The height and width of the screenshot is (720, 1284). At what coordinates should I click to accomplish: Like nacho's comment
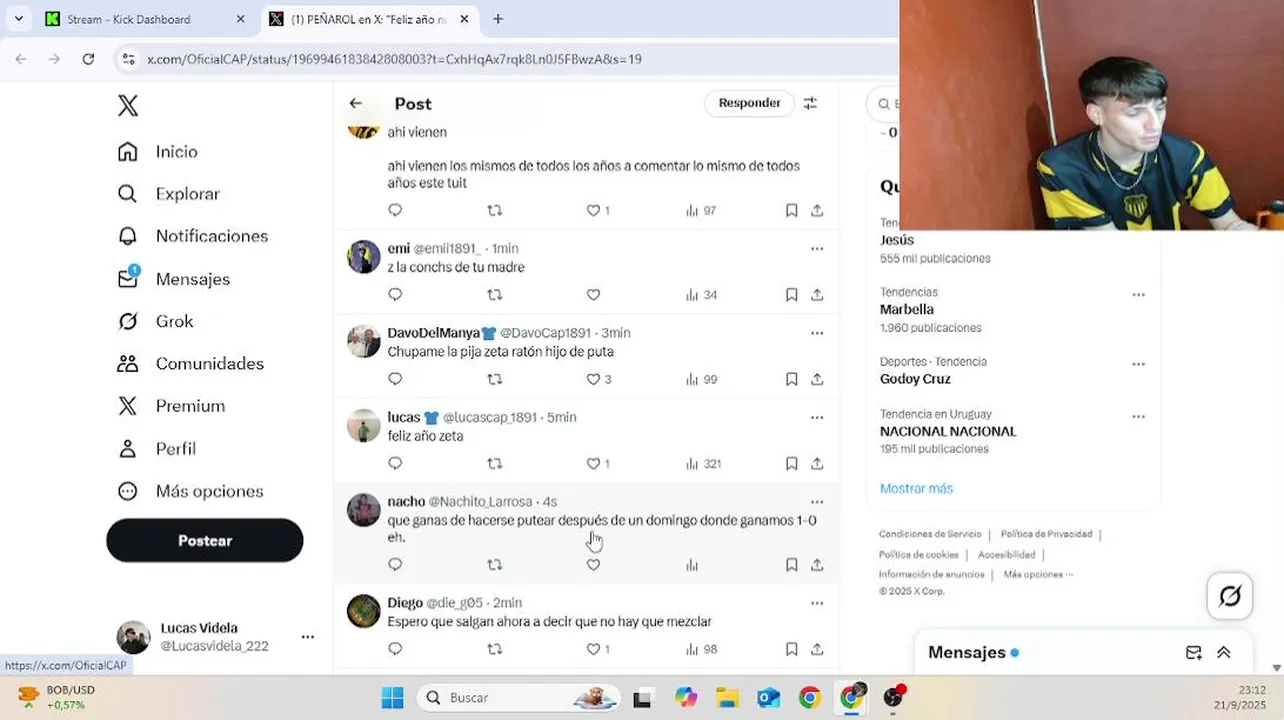coord(593,565)
